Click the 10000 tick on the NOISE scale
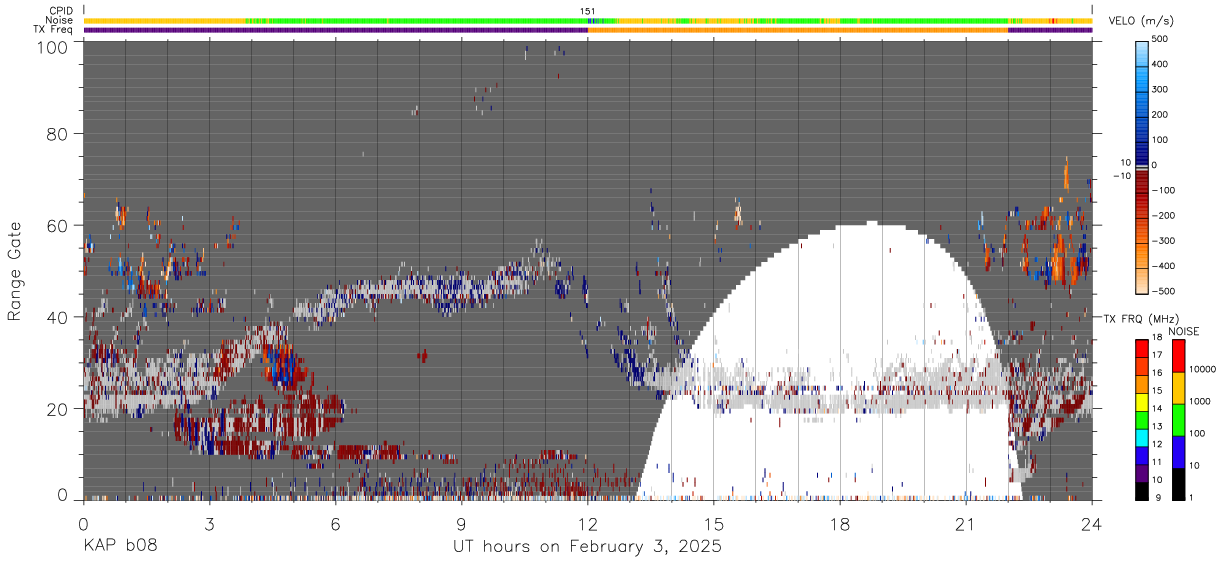 (x=1202, y=371)
